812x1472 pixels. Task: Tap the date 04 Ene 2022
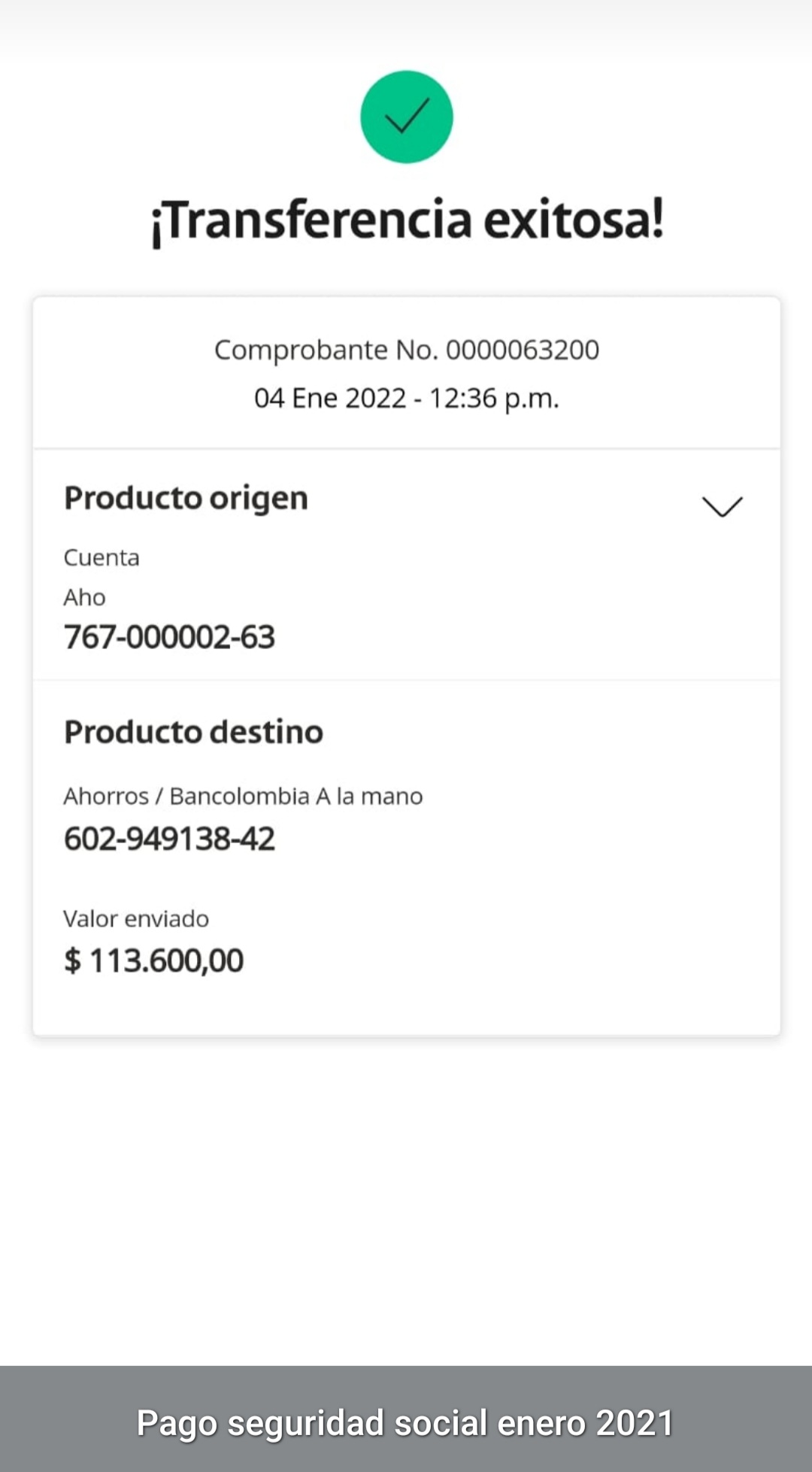tap(330, 398)
